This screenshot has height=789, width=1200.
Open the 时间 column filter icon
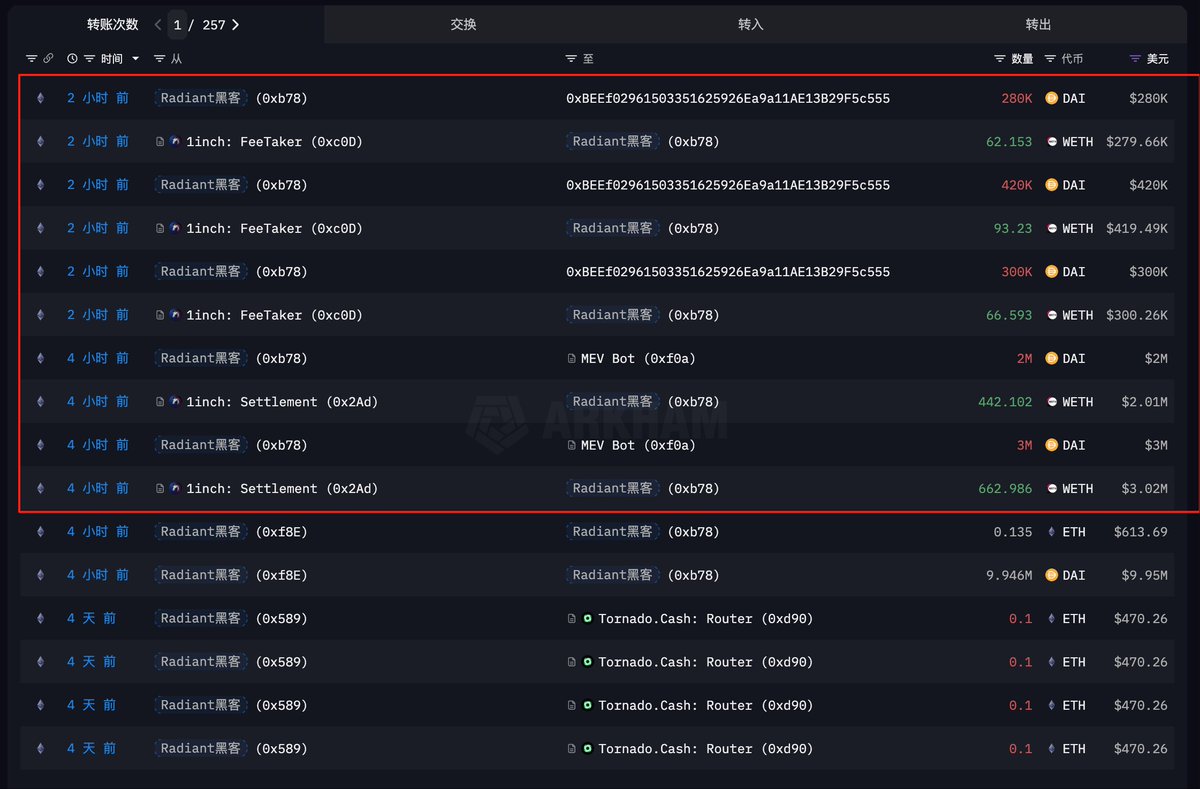click(x=89, y=59)
